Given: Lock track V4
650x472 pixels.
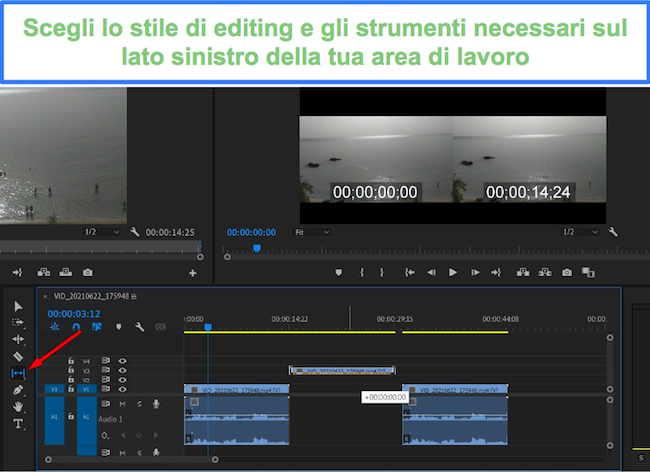Looking at the screenshot, I should [x=71, y=361].
